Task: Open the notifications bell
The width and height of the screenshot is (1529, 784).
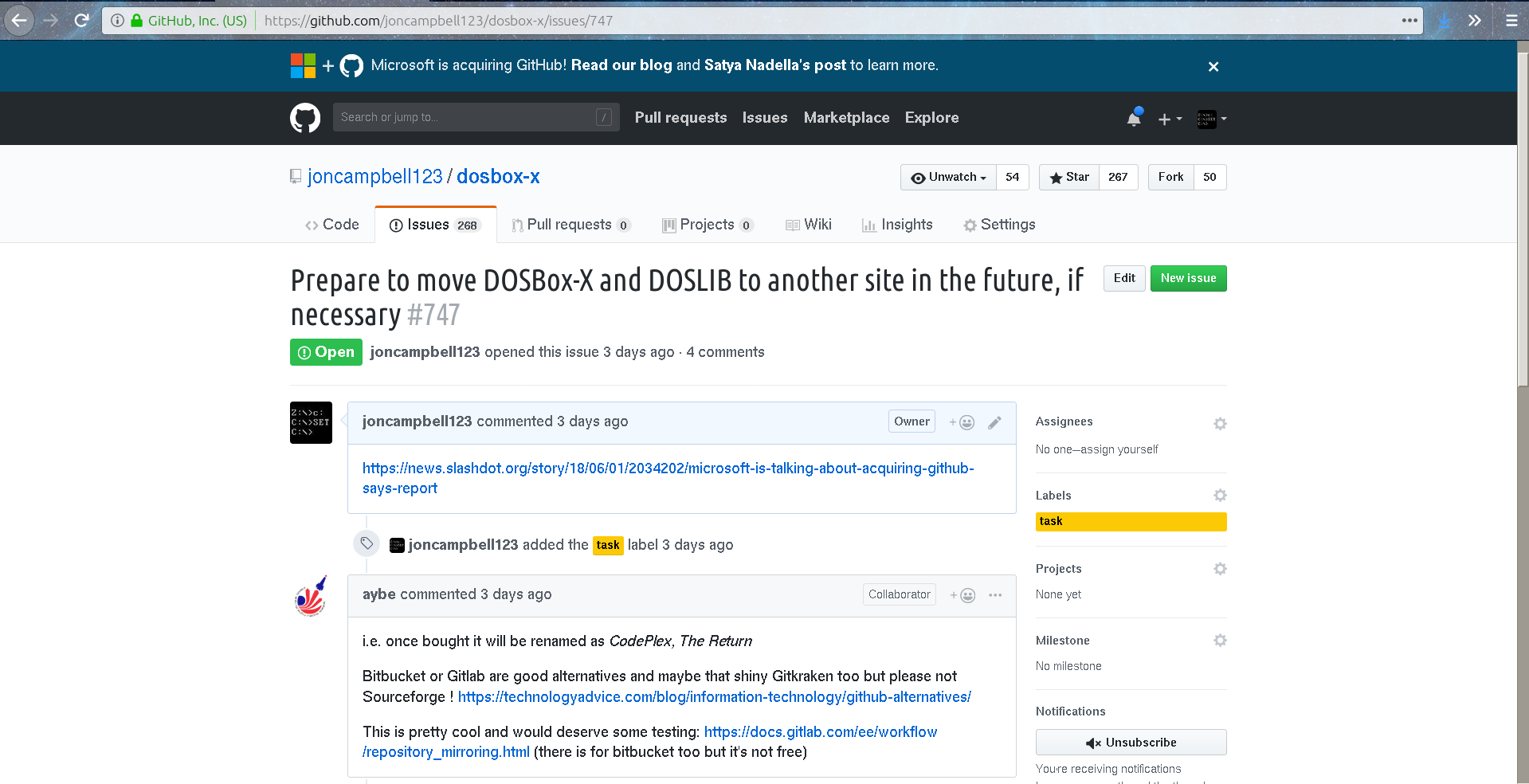Action: pyautogui.click(x=1133, y=118)
